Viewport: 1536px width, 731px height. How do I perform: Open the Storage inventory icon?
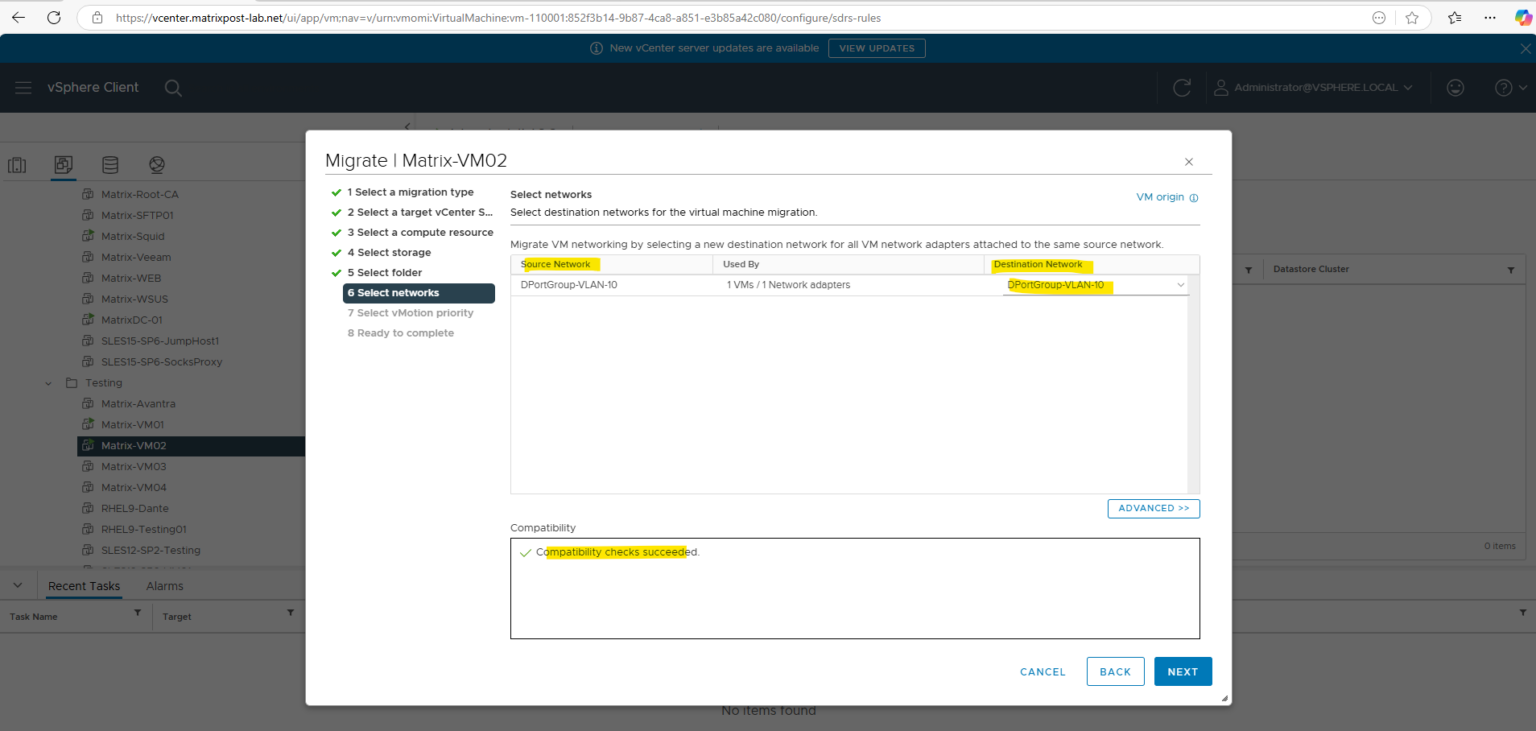click(110, 164)
